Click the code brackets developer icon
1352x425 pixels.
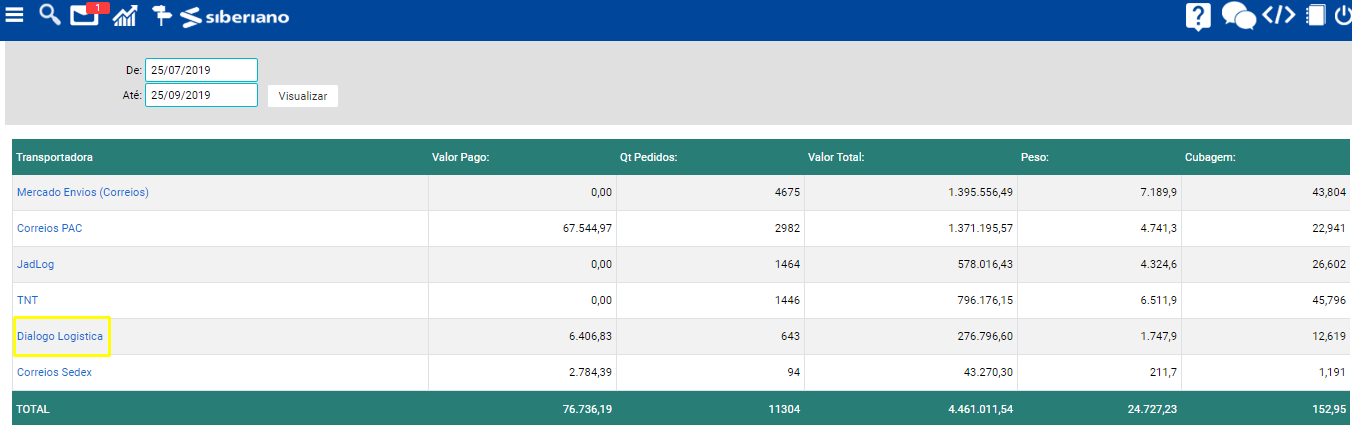coord(1279,15)
